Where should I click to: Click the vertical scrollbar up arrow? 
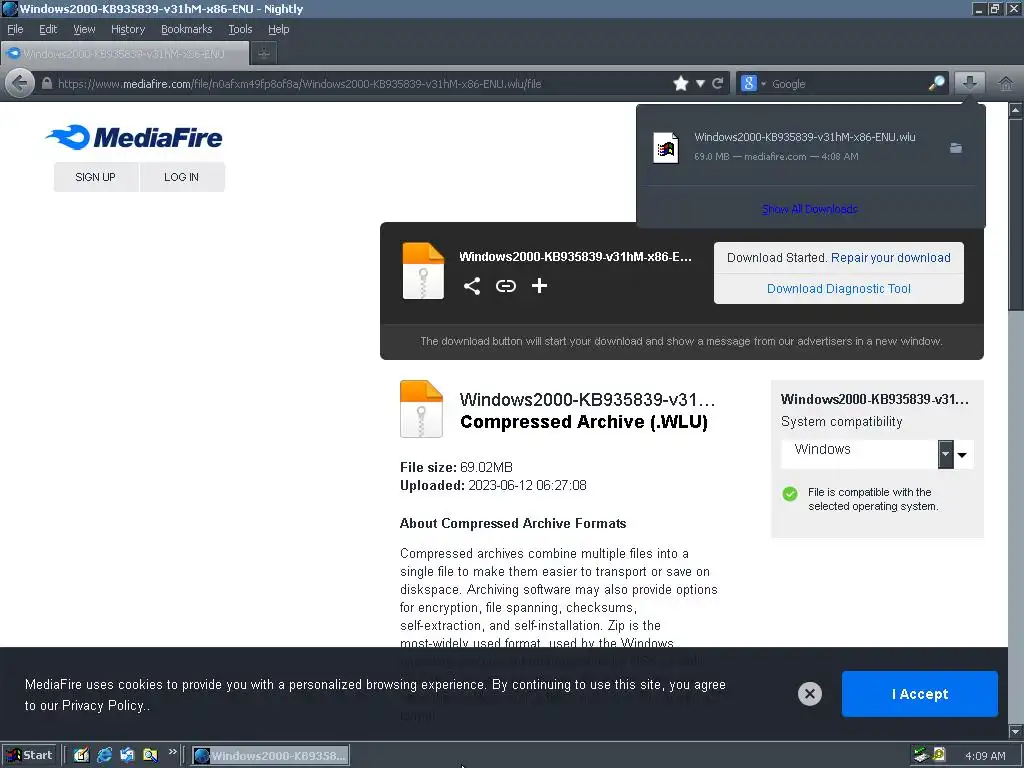(x=1016, y=110)
